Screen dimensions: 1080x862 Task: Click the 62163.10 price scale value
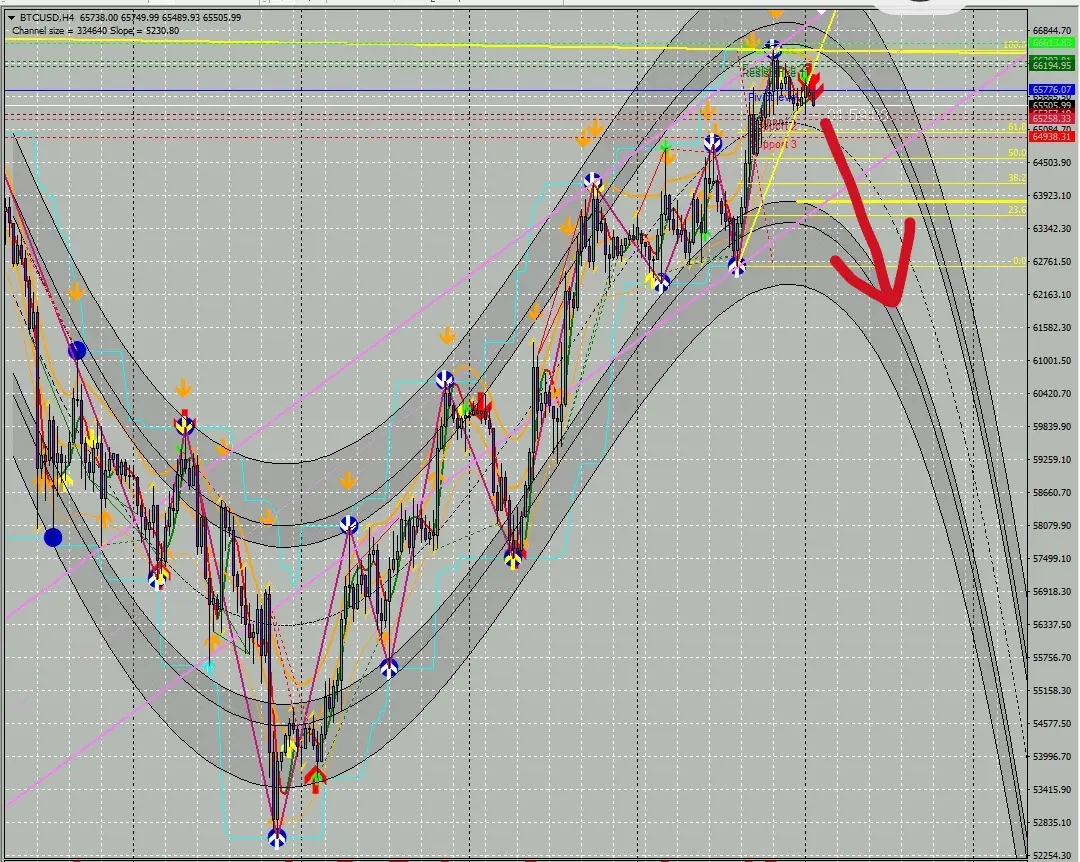(1052, 295)
